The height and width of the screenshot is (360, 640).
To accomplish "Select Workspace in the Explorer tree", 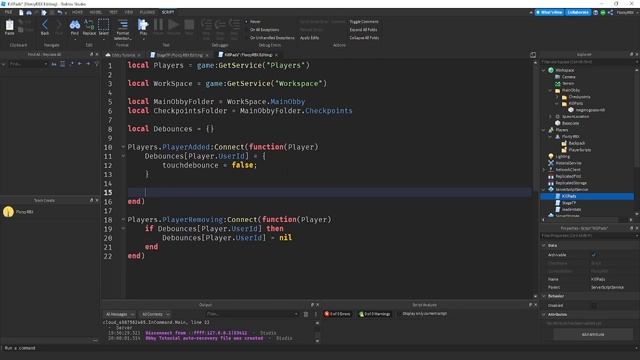I will tap(564, 70).
